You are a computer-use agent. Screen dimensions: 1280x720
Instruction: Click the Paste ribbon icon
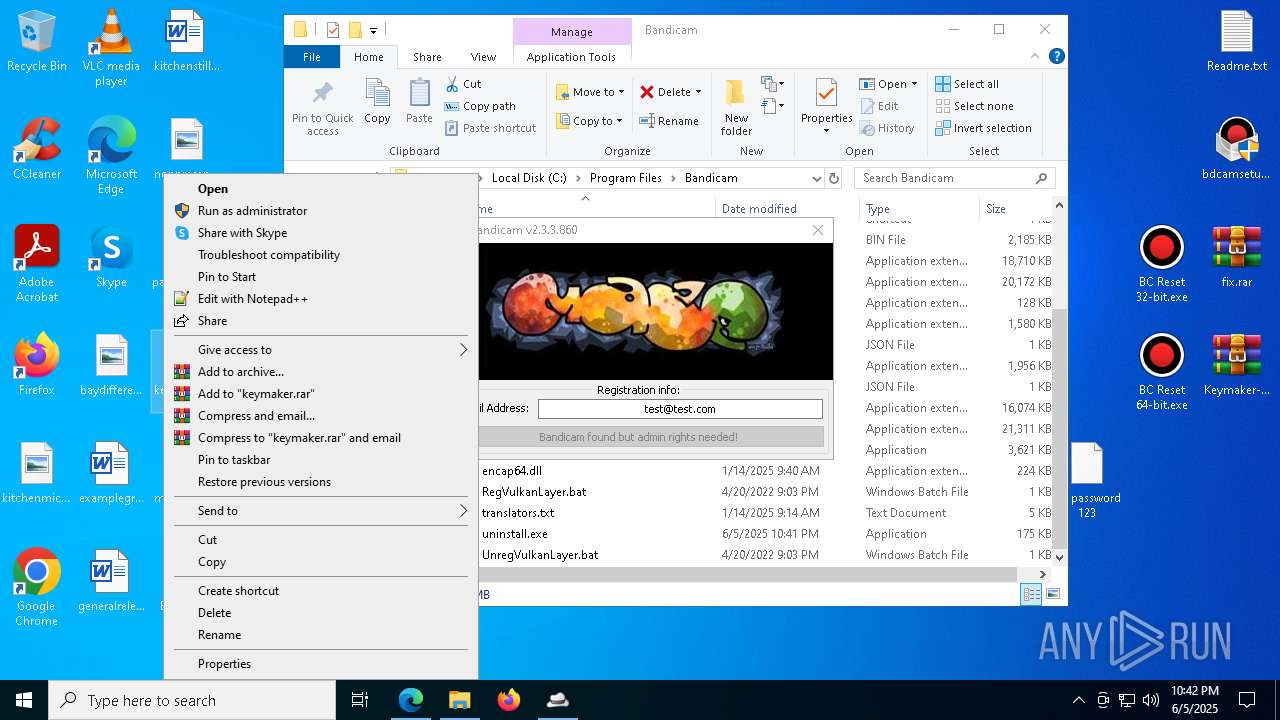(x=419, y=102)
